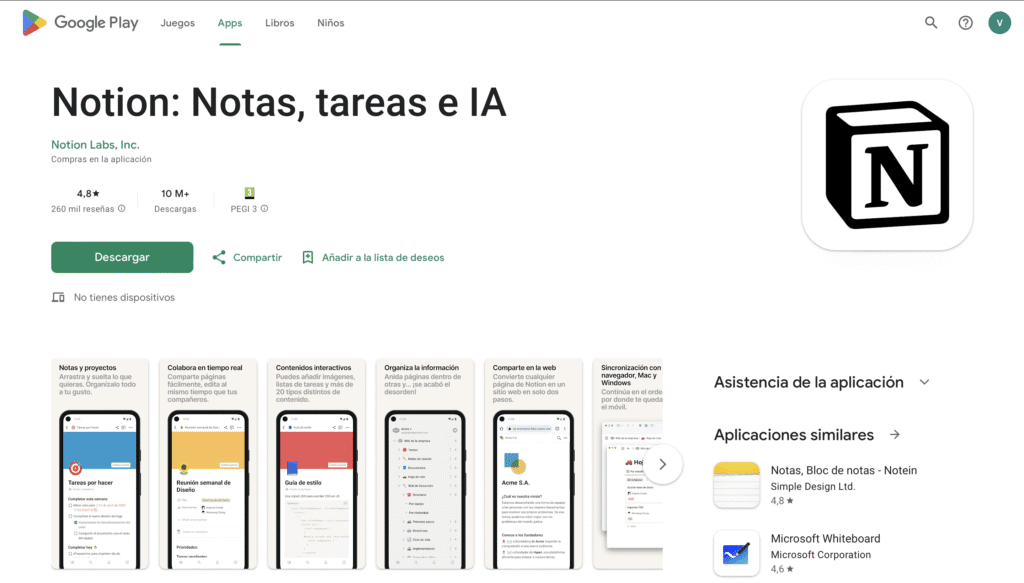Click the 260 mil reseñas text
This screenshot has height=583, width=1024.
coord(82,209)
